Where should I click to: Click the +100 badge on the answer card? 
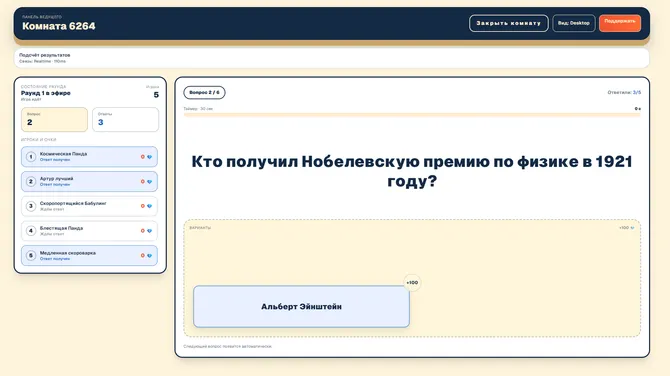coord(412,282)
